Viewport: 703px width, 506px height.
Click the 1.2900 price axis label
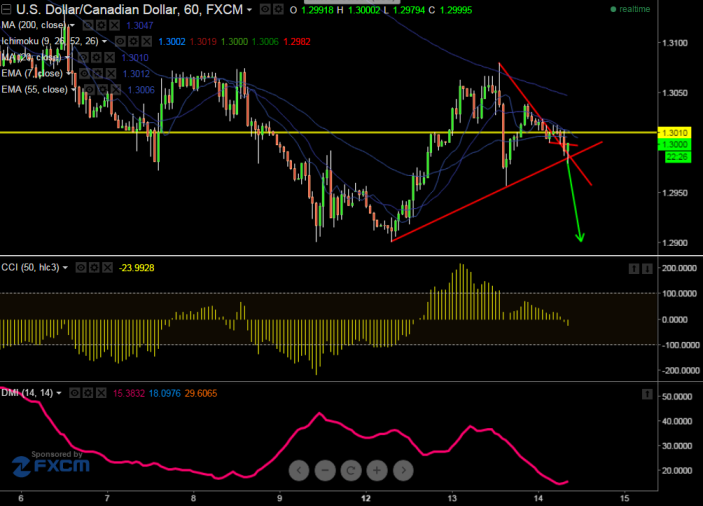pos(675,243)
